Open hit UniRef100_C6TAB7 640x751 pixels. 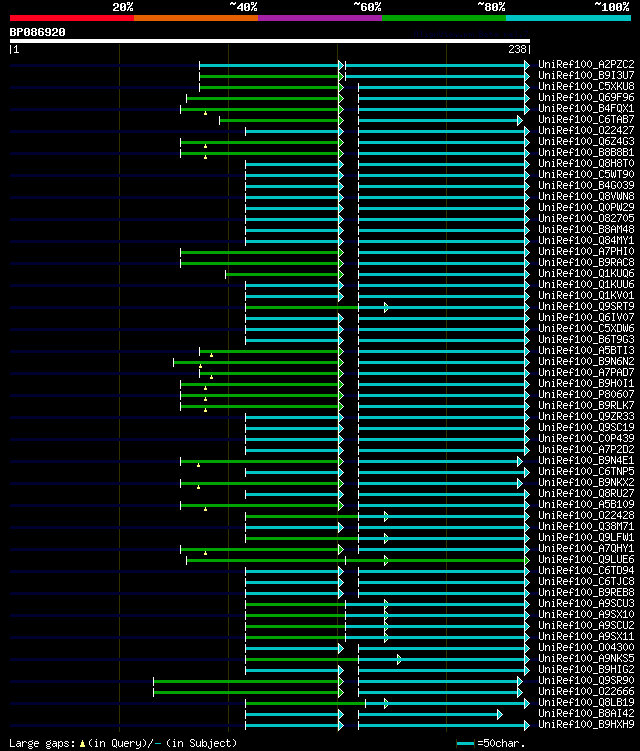[x=586, y=119]
